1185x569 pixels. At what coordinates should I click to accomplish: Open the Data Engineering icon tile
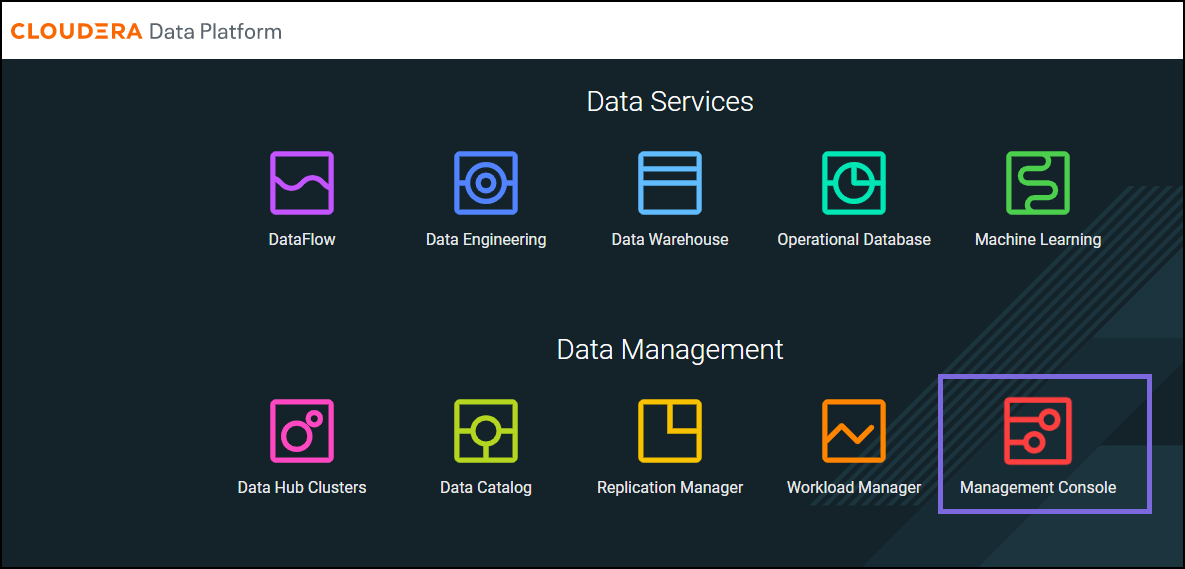(x=486, y=183)
